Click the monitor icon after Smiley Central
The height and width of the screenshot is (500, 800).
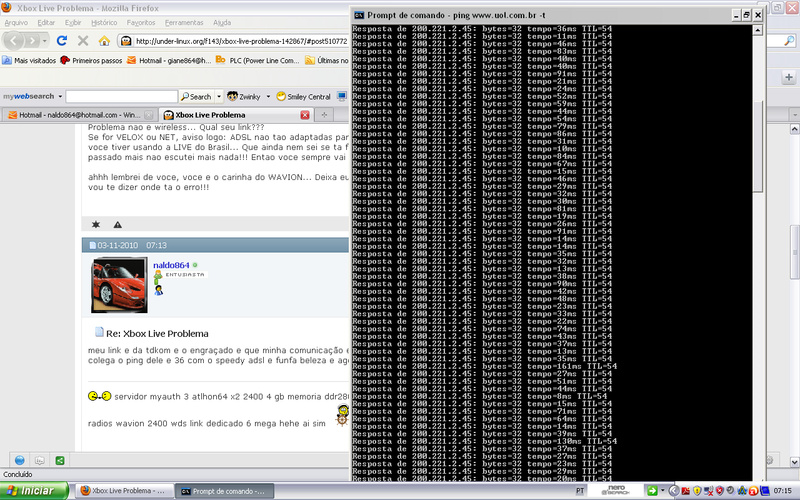(341, 96)
